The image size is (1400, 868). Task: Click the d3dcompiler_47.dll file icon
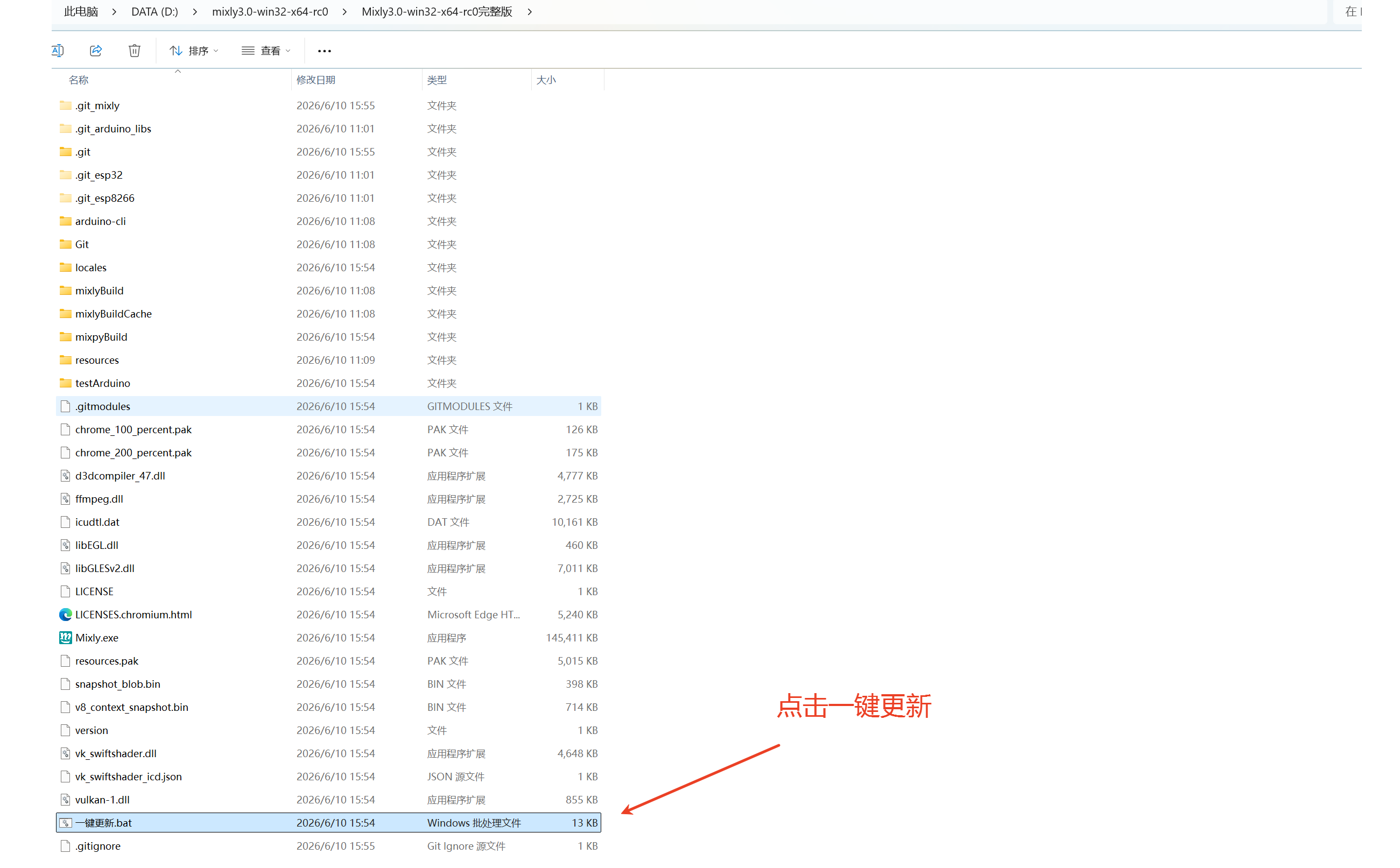(66, 475)
